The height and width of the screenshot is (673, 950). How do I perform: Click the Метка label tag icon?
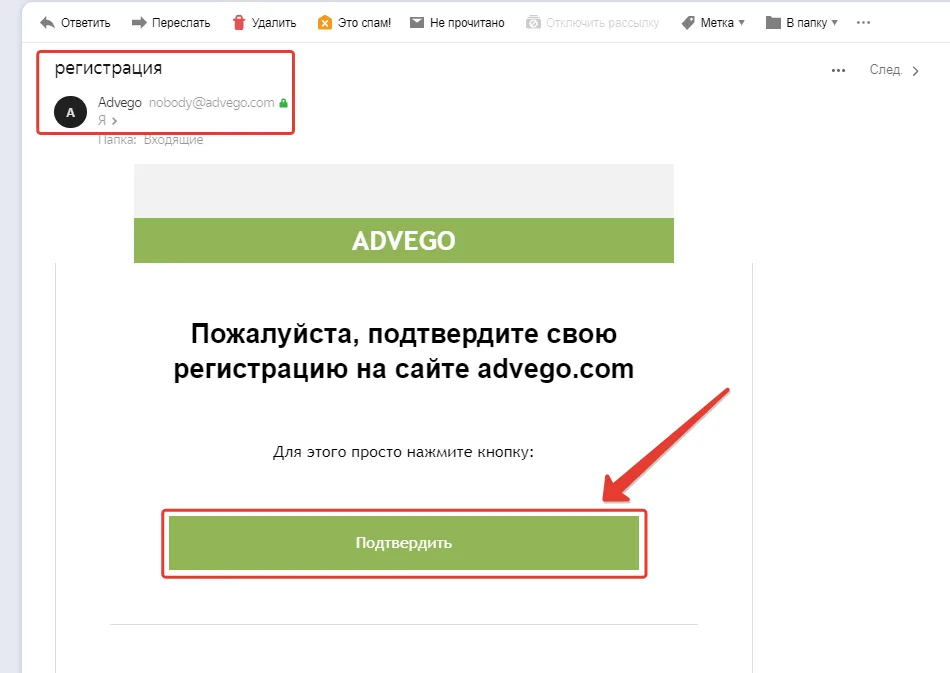click(686, 21)
